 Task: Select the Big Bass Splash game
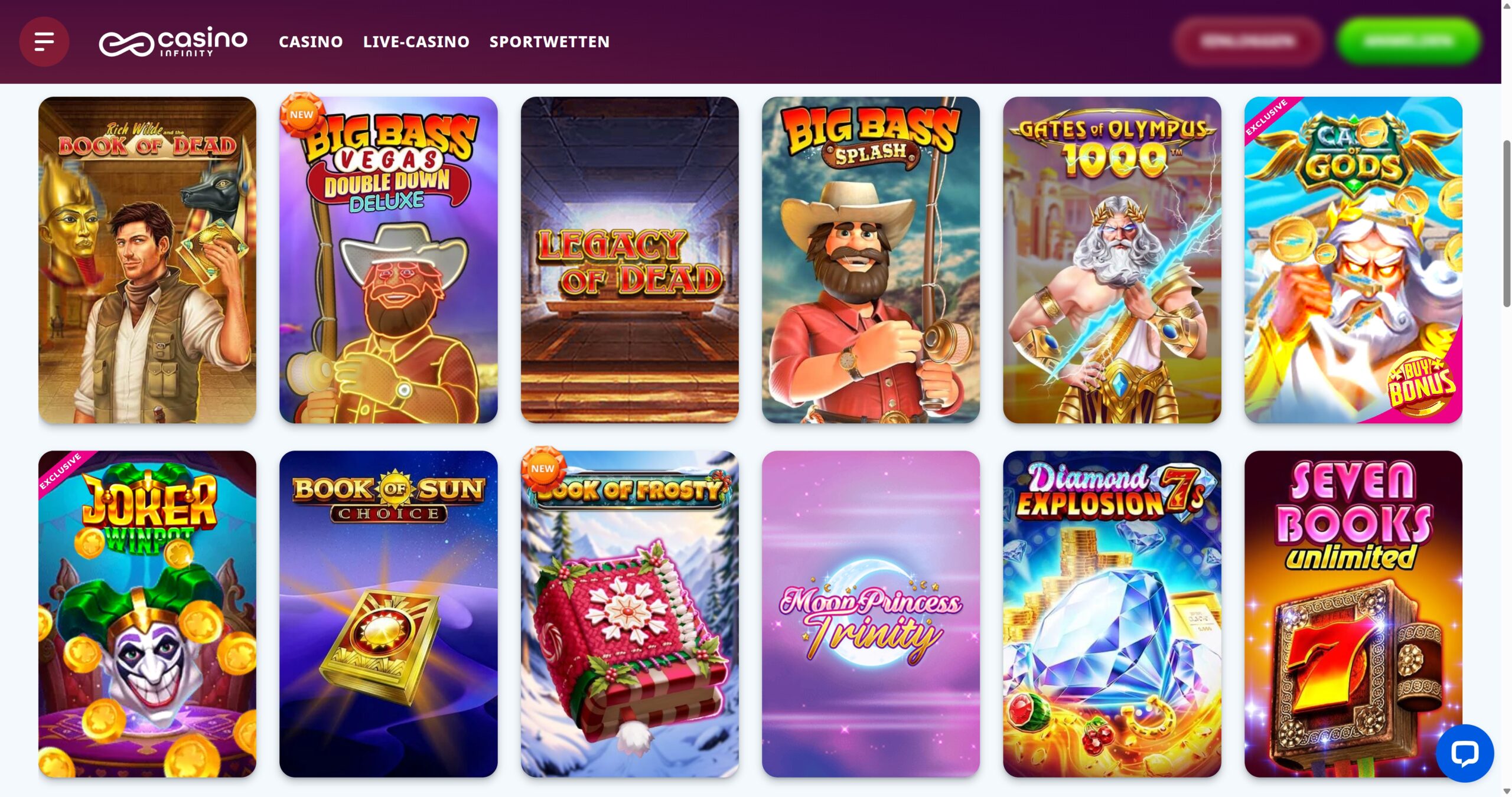tap(871, 260)
